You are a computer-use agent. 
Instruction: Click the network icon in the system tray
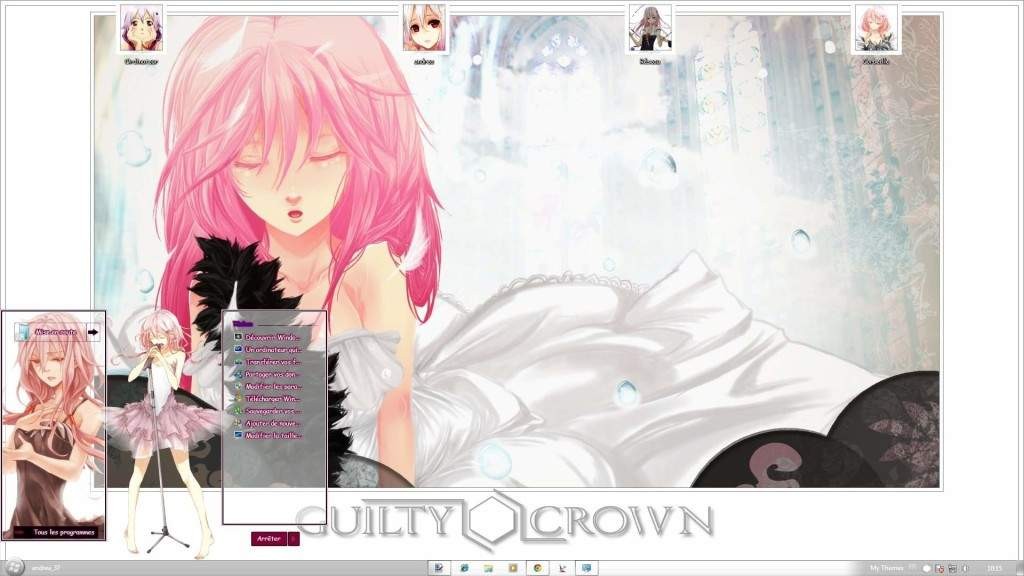[x=953, y=566]
